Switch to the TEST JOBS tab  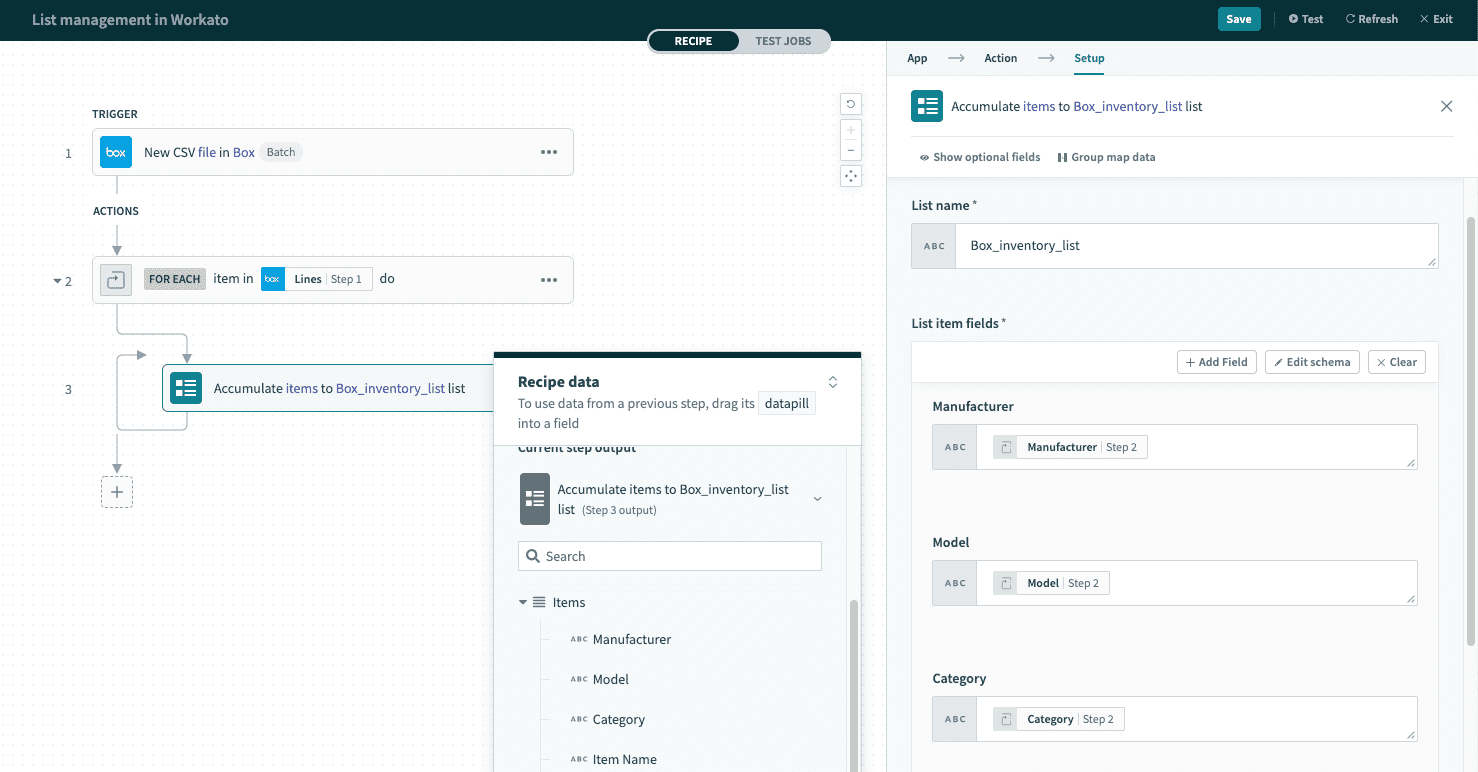point(783,41)
